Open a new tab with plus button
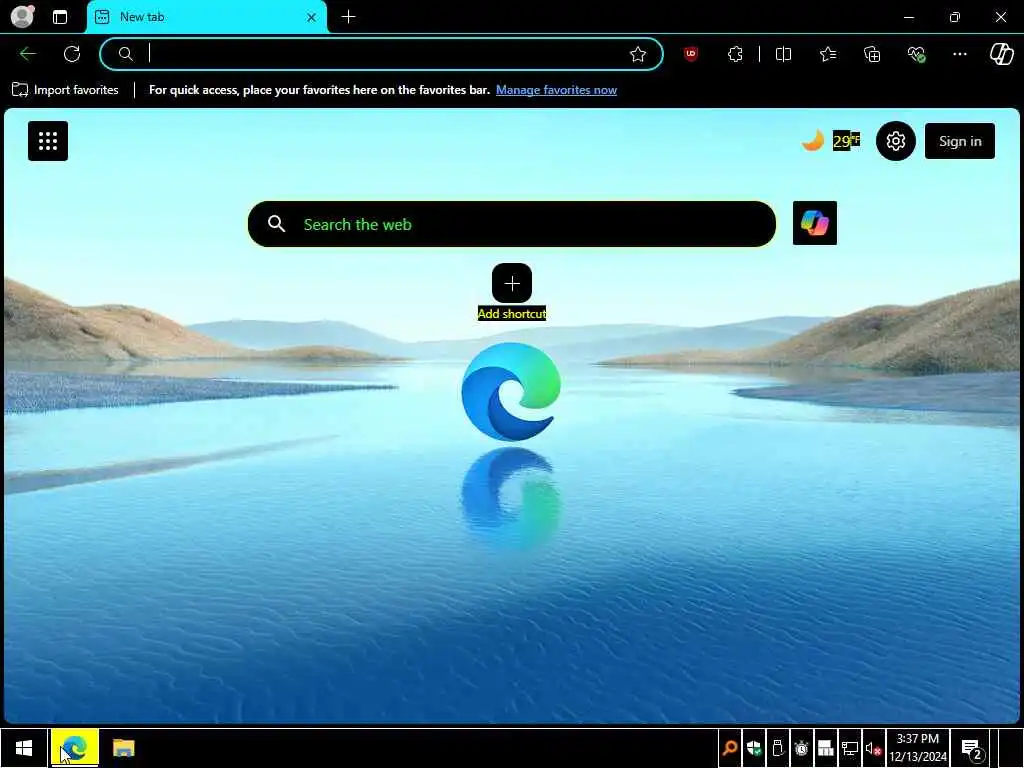 click(349, 17)
